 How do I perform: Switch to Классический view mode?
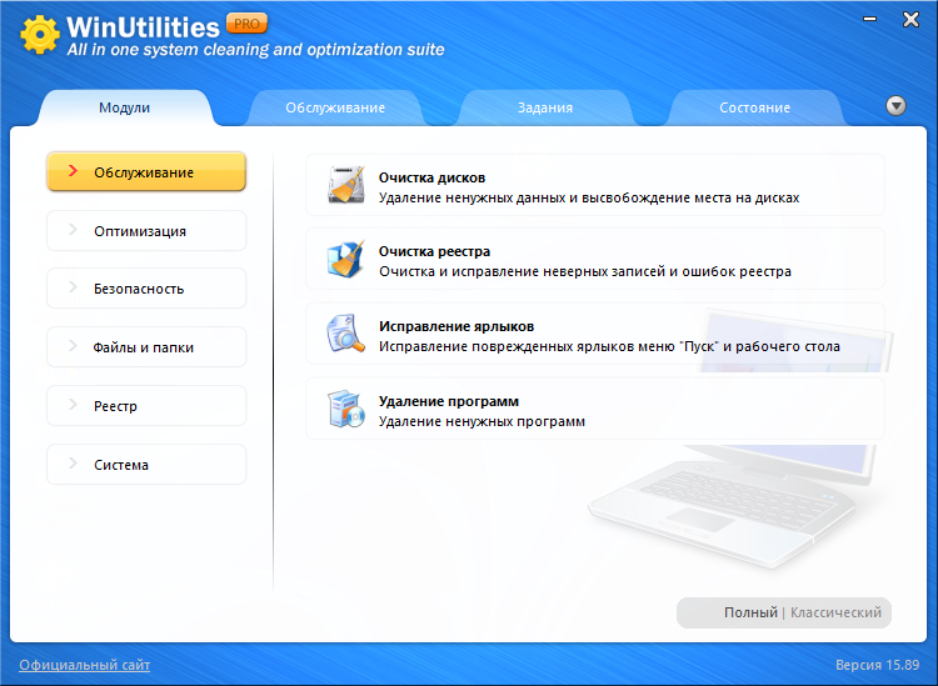836,612
